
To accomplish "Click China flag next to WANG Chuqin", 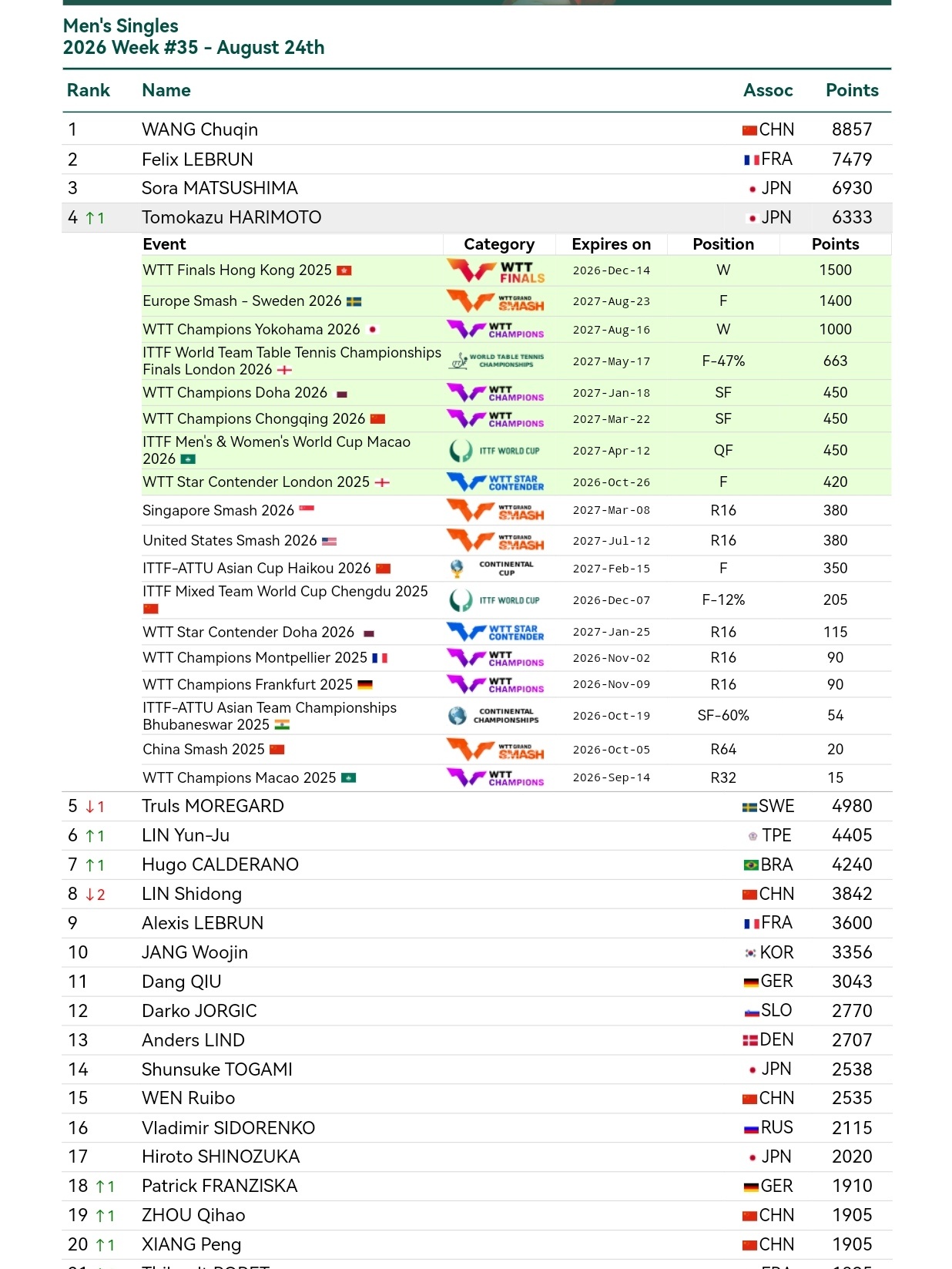I will (749, 130).
